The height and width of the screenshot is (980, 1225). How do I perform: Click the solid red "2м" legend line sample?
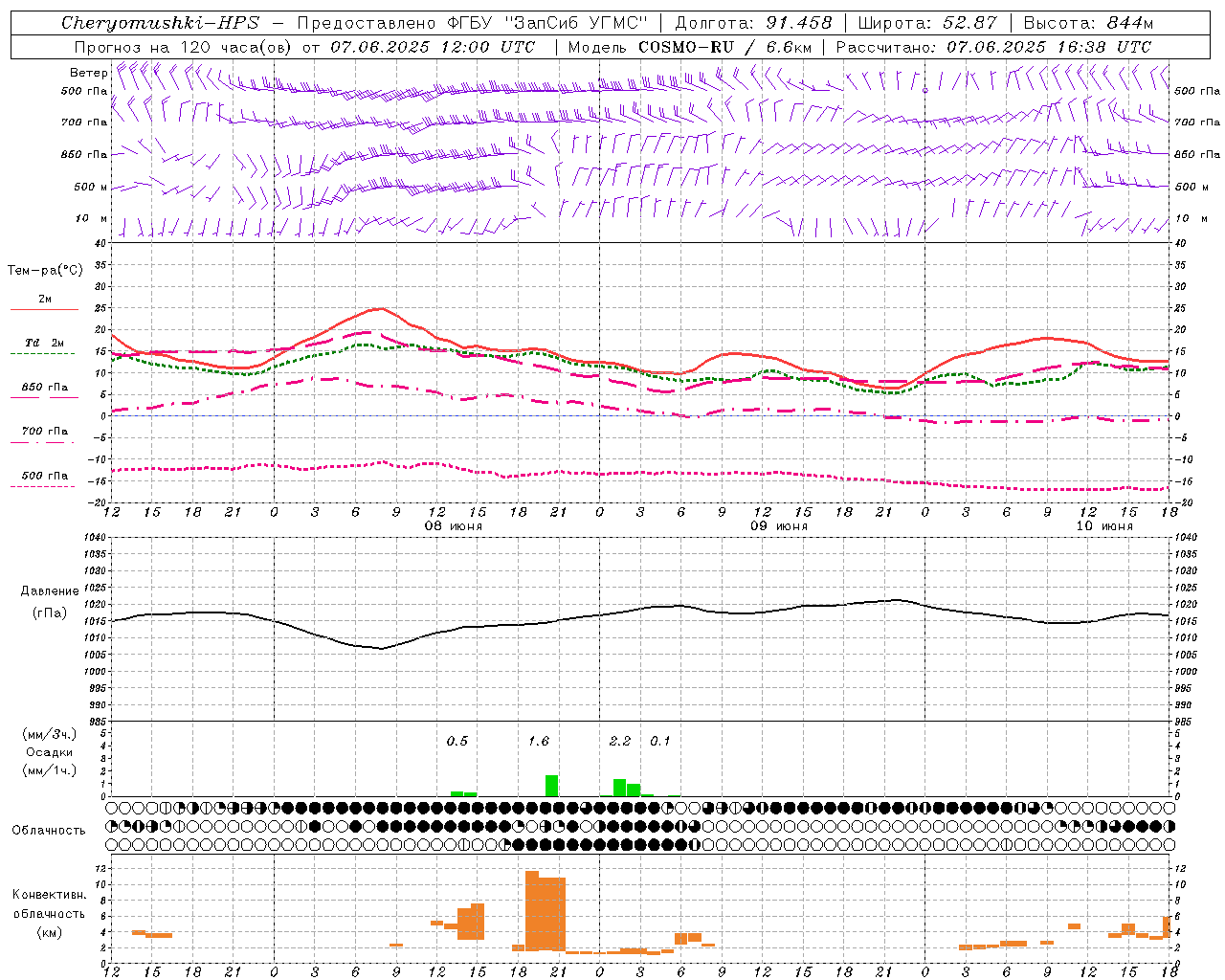[x=44, y=309]
